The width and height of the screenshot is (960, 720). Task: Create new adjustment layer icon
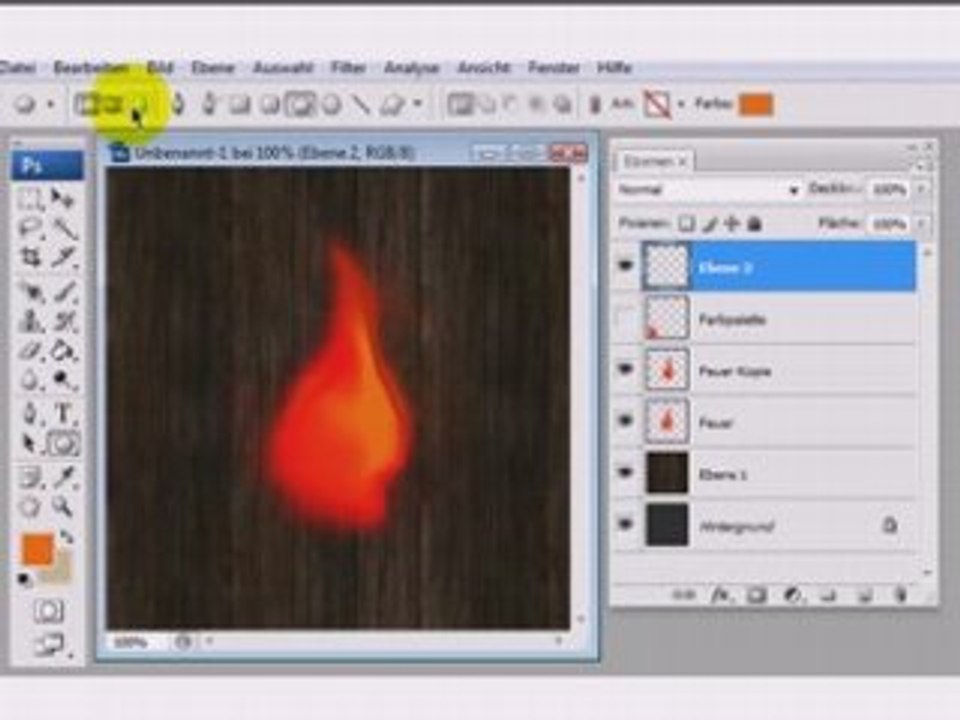click(793, 594)
